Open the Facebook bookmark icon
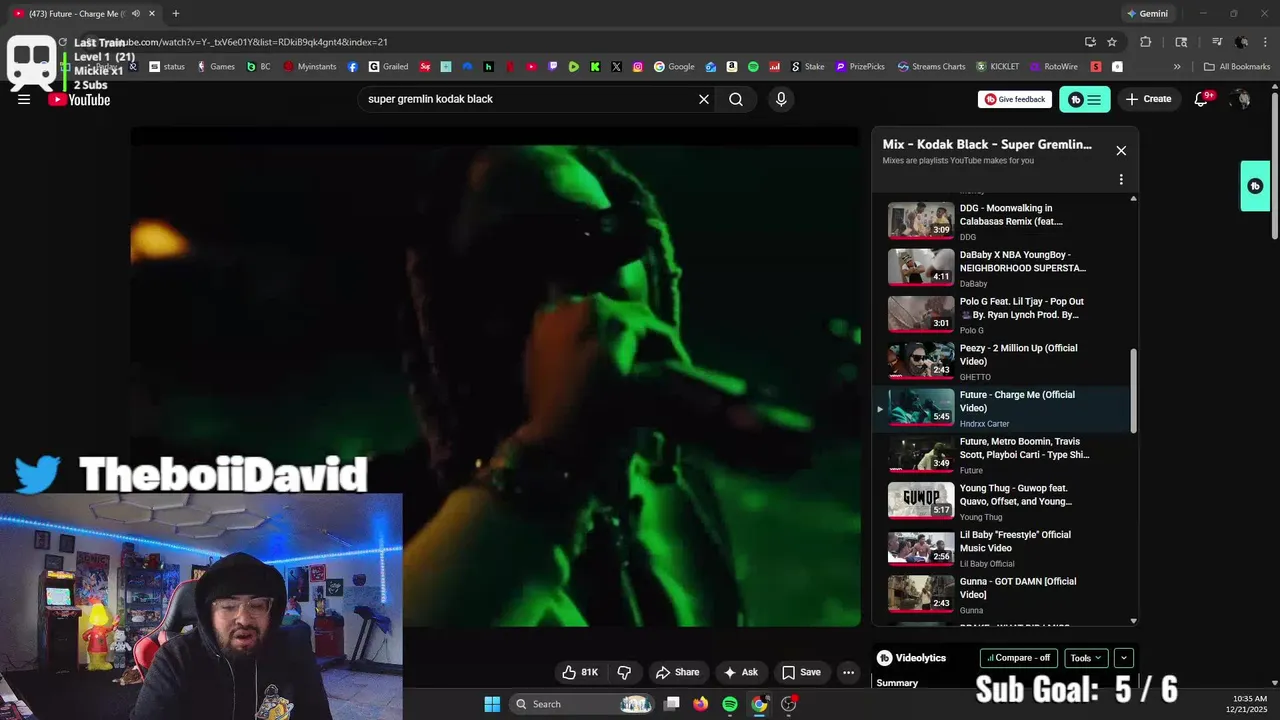 [x=353, y=67]
